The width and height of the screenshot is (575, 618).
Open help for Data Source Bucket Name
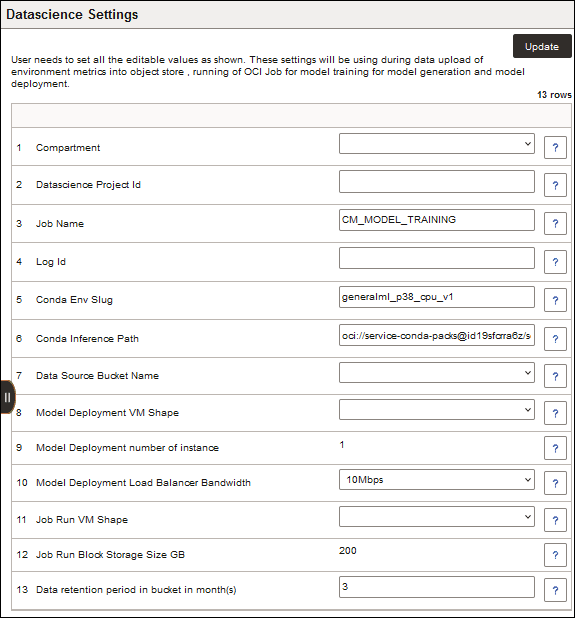click(x=555, y=376)
